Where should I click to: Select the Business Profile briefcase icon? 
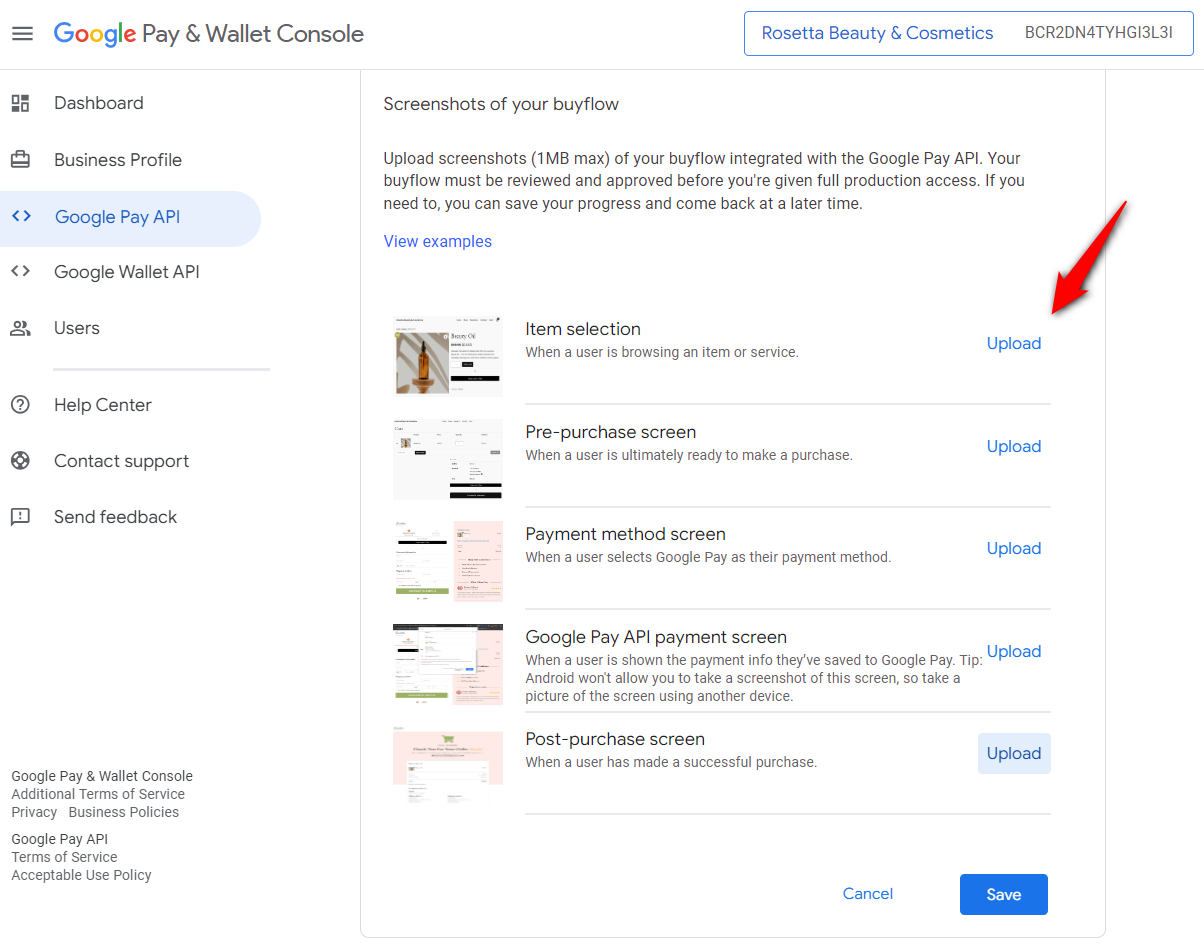(x=20, y=159)
